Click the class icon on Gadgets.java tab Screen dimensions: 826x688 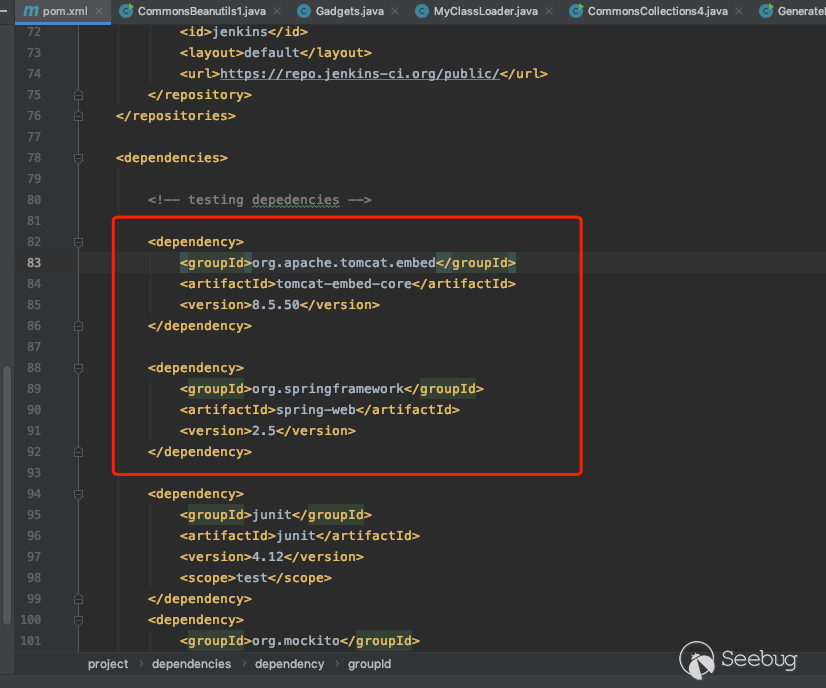[304, 11]
